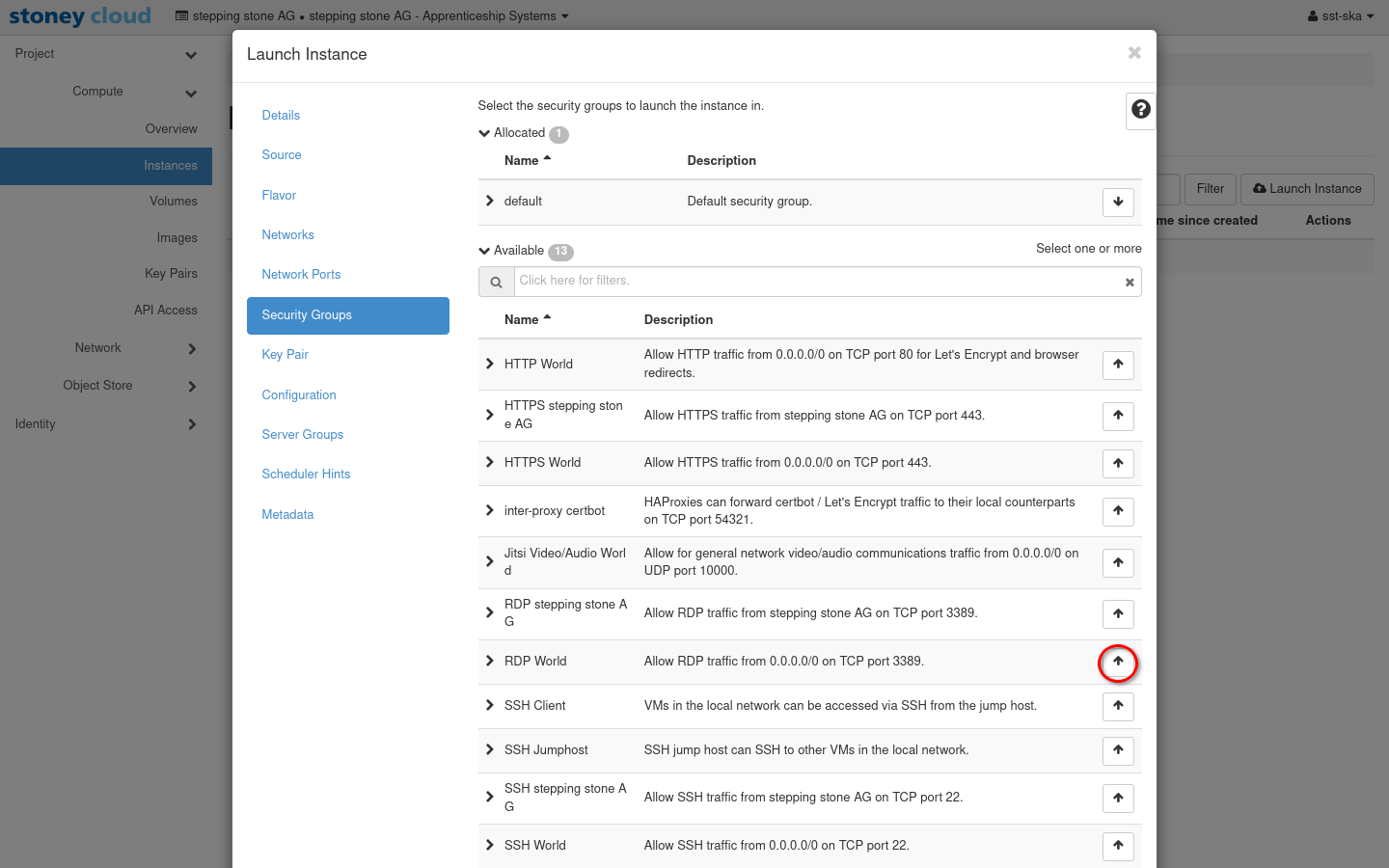Switch to the Networks step
The width and height of the screenshot is (1389, 868).
coord(287,235)
